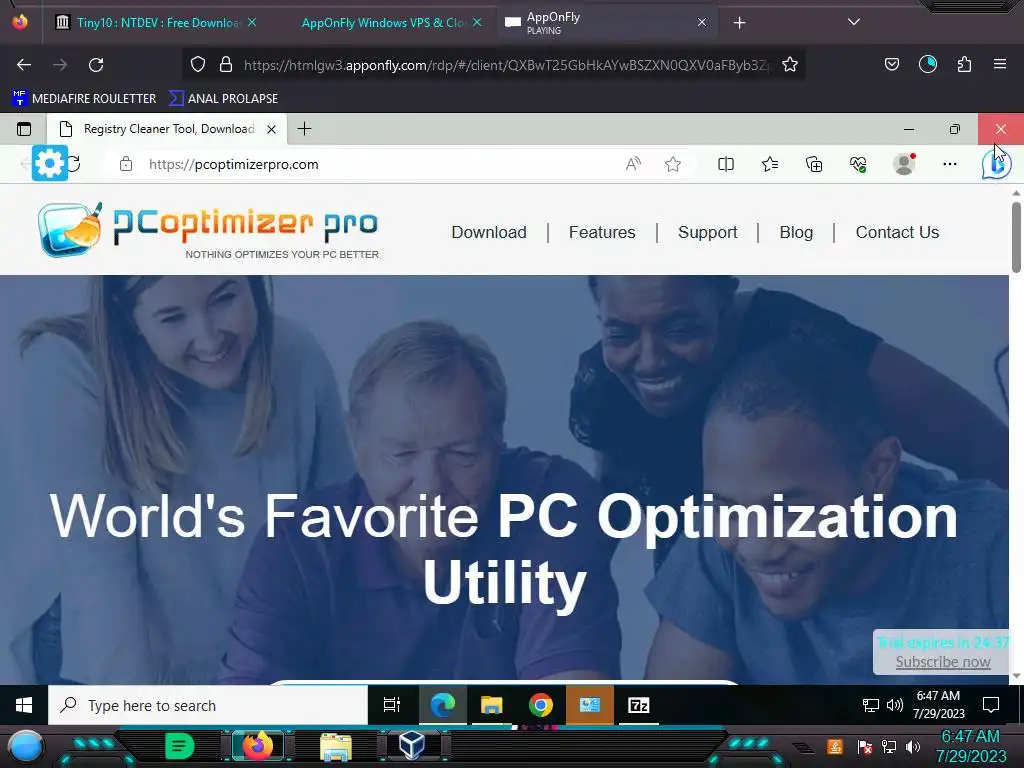Open the Firefox hamburger menu
This screenshot has width=1024, height=768.
1000,64
